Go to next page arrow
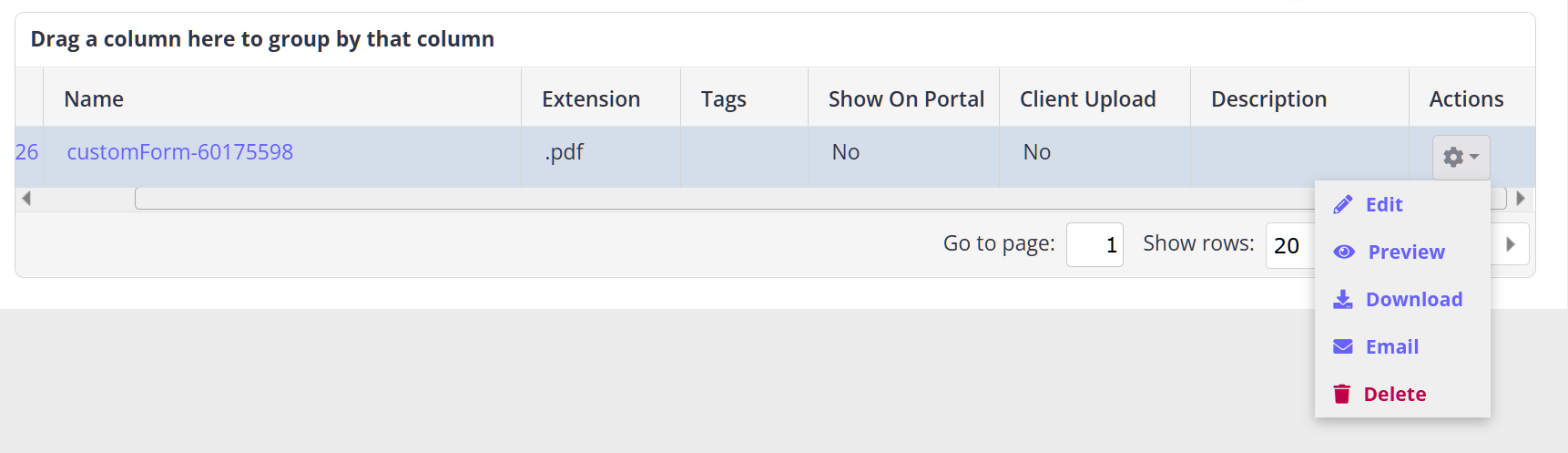Image resolution: width=1568 pixels, height=453 pixels. 1511,244
